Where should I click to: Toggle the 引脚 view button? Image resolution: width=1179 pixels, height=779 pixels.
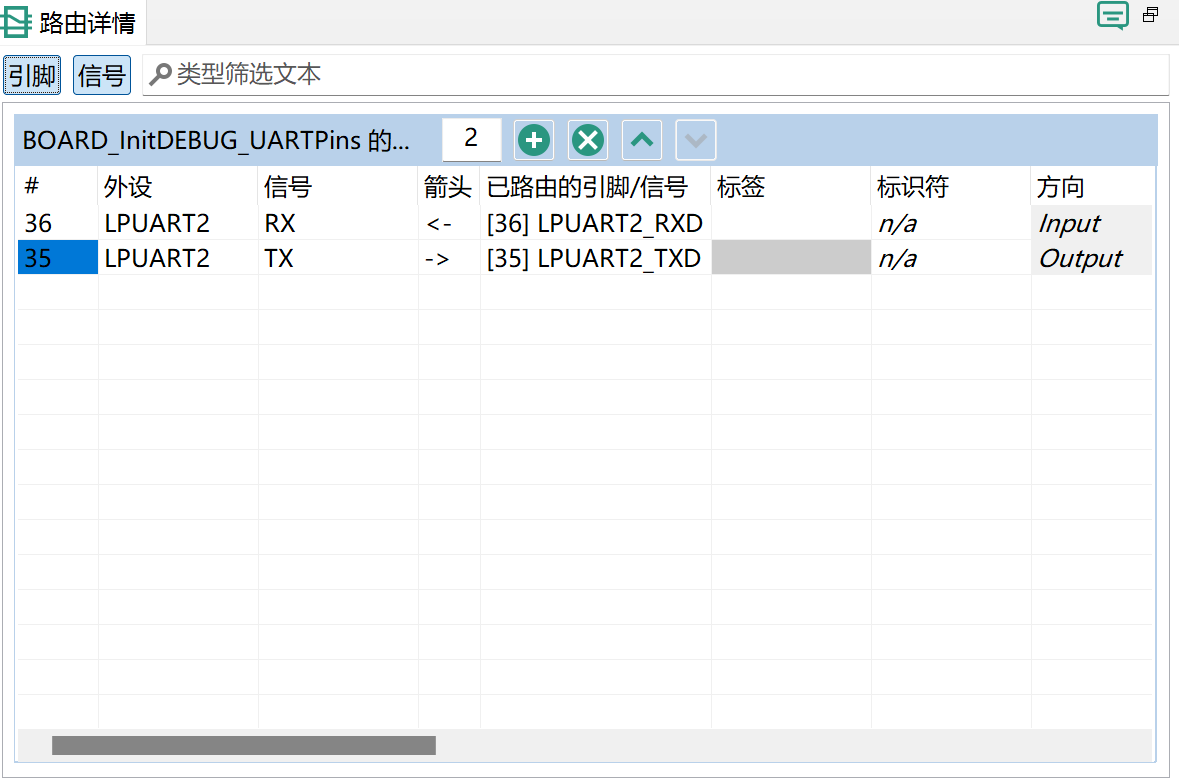pyautogui.click(x=32, y=75)
